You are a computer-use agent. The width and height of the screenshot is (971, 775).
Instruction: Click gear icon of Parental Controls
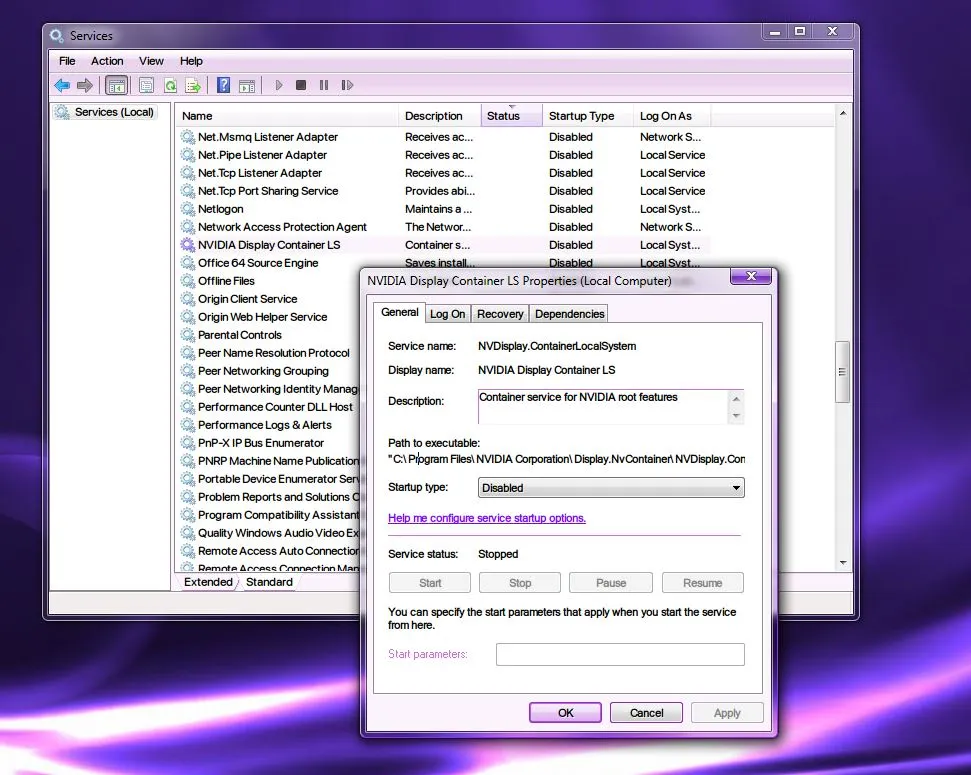[188, 335]
